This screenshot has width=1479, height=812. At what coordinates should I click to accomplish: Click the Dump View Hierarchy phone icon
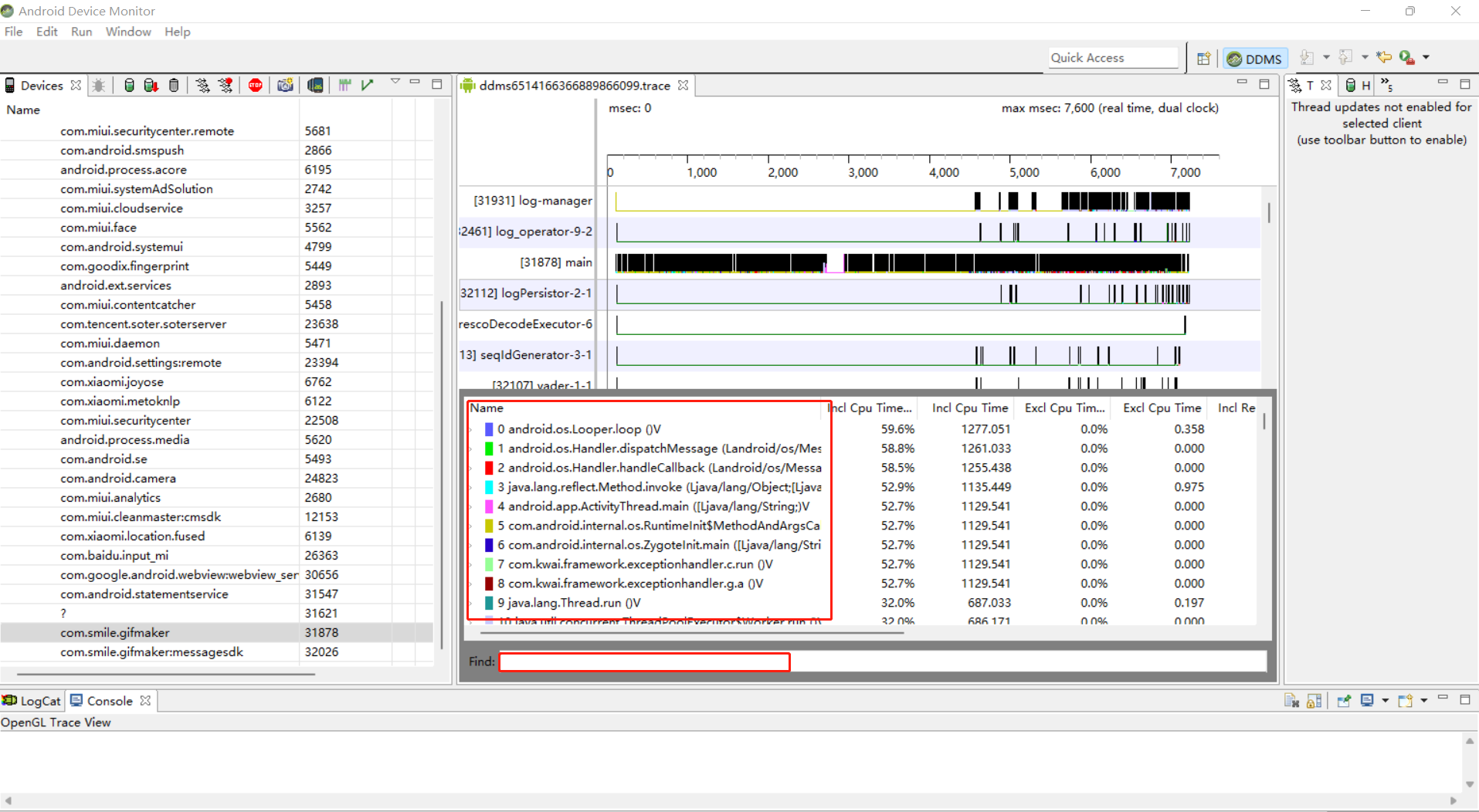pos(315,86)
